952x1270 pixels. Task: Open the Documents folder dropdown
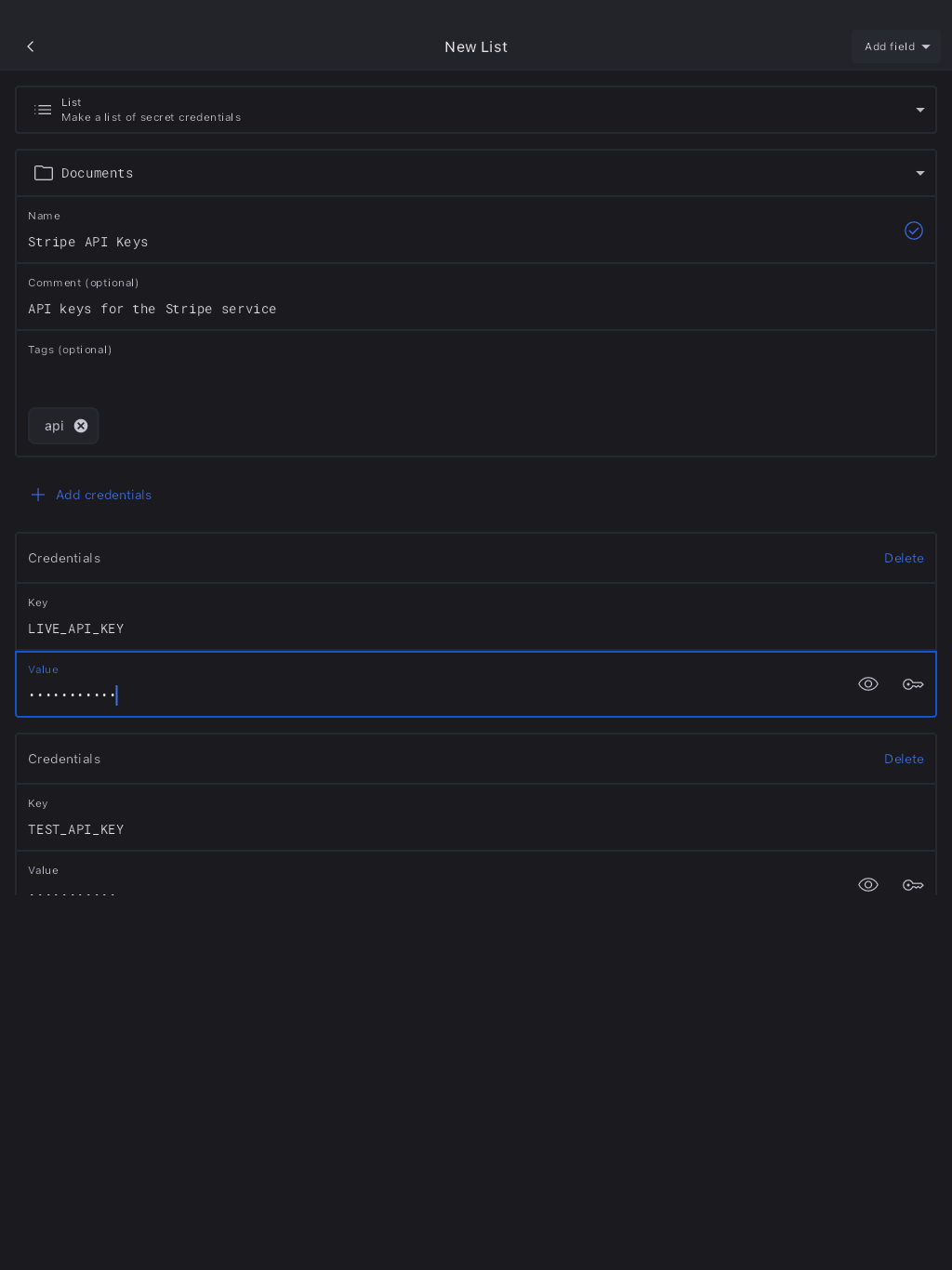[x=919, y=173]
